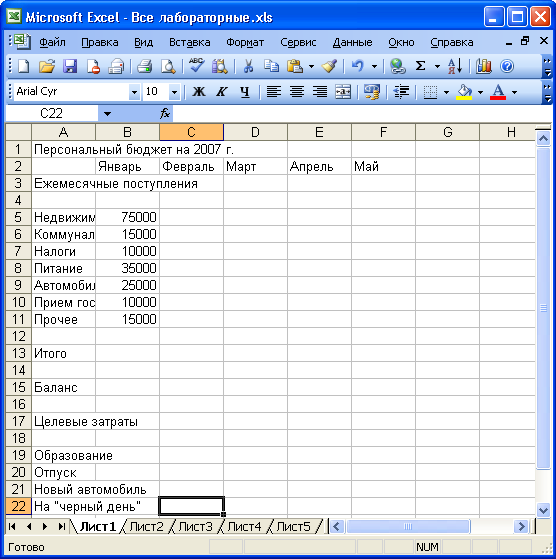
Task: Click the fx insert function button
Action: (x=164, y=114)
